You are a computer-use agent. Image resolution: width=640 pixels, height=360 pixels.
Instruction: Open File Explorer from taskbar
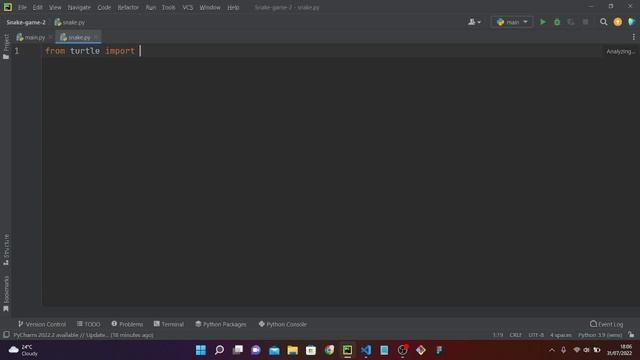(293, 350)
